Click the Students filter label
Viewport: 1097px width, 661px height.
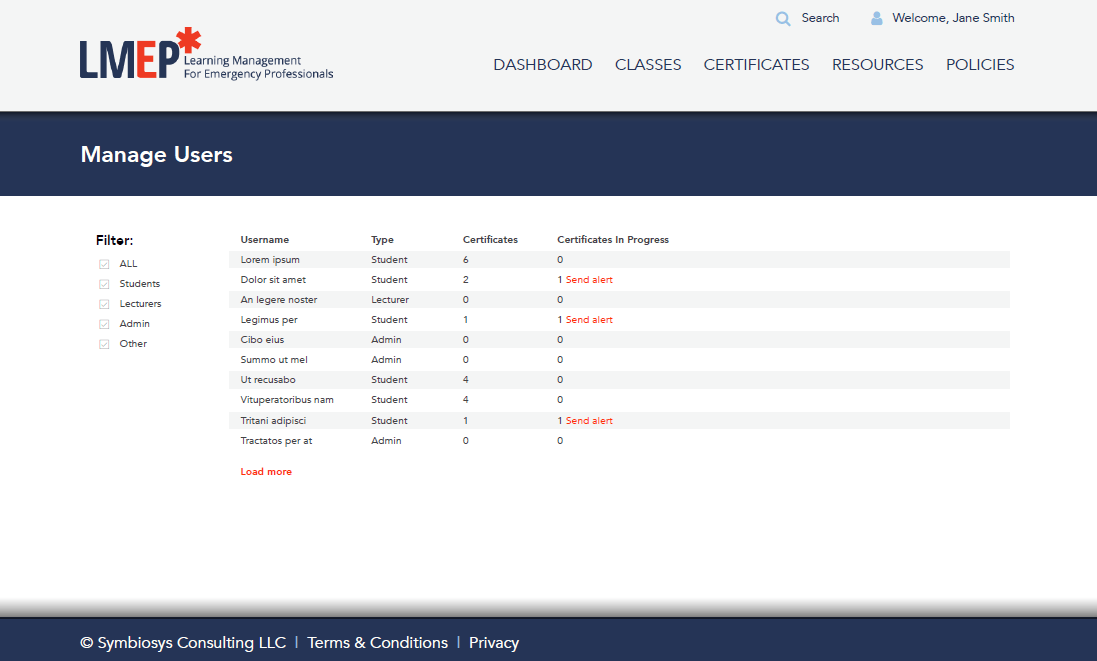[x=139, y=284]
